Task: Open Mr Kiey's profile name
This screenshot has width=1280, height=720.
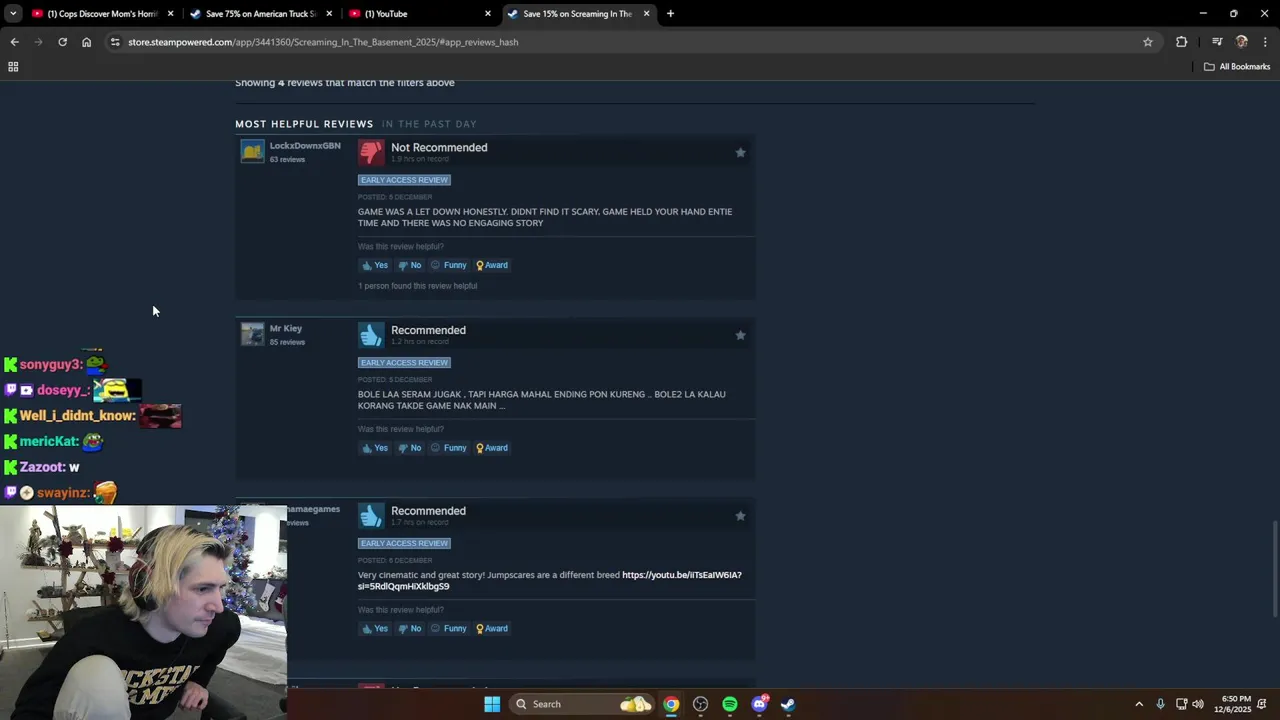Action: coord(285,328)
